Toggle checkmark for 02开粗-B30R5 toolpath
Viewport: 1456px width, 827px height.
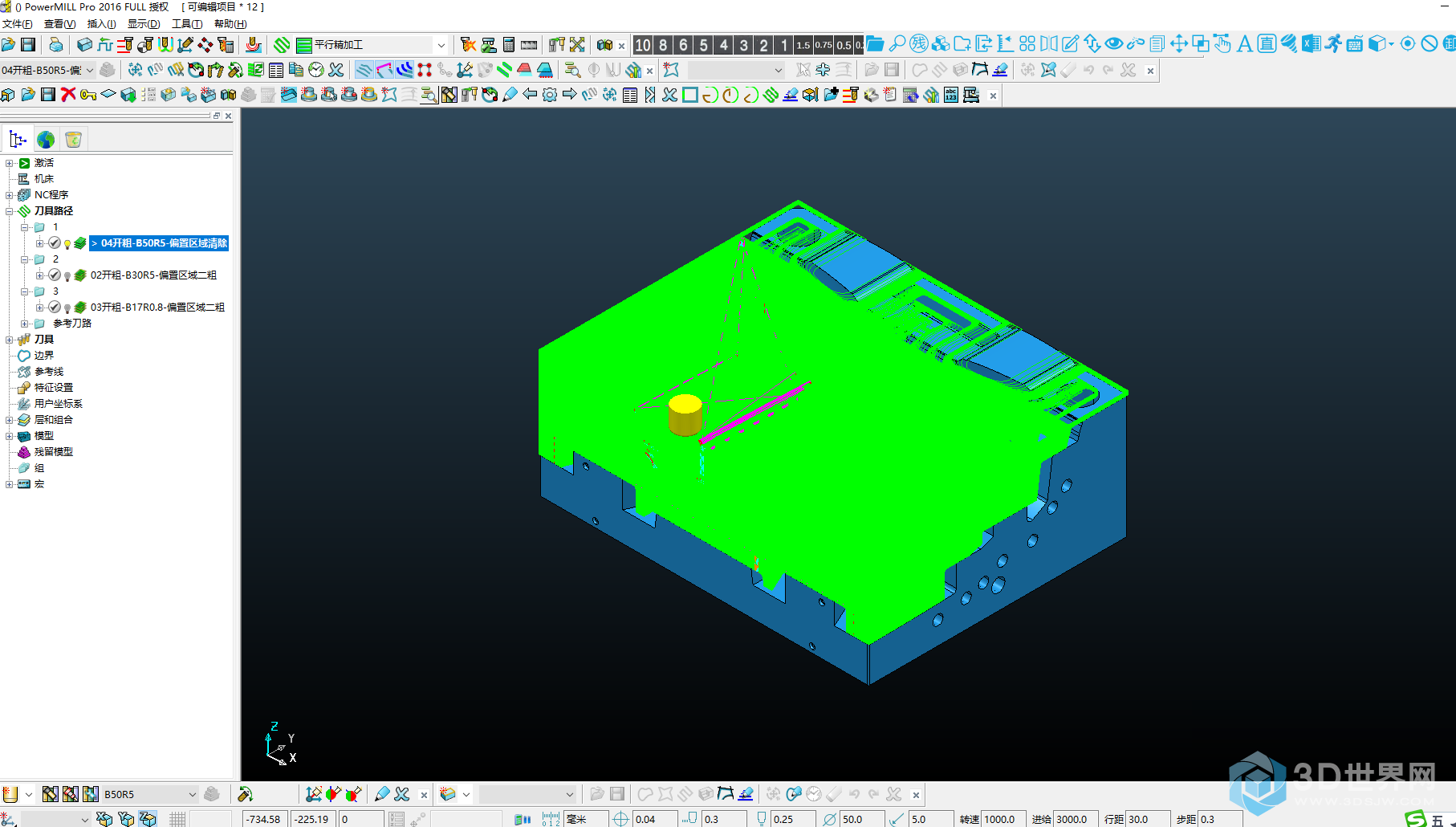[55, 275]
